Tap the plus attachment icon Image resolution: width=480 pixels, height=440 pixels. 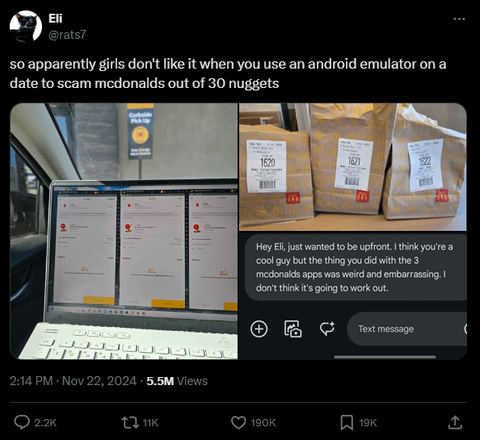259,329
